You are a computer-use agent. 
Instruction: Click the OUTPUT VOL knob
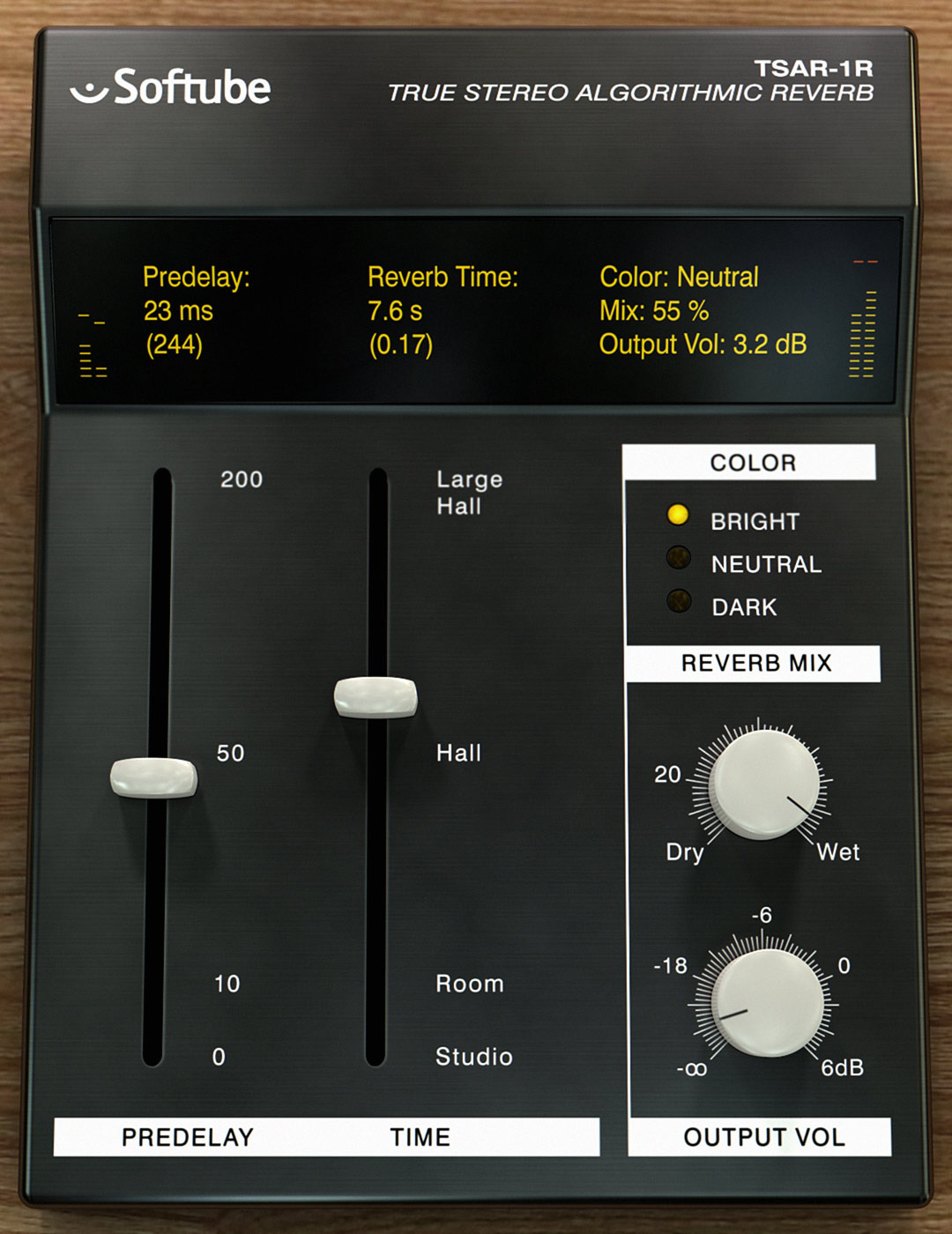pyautogui.click(x=767, y=1000)
